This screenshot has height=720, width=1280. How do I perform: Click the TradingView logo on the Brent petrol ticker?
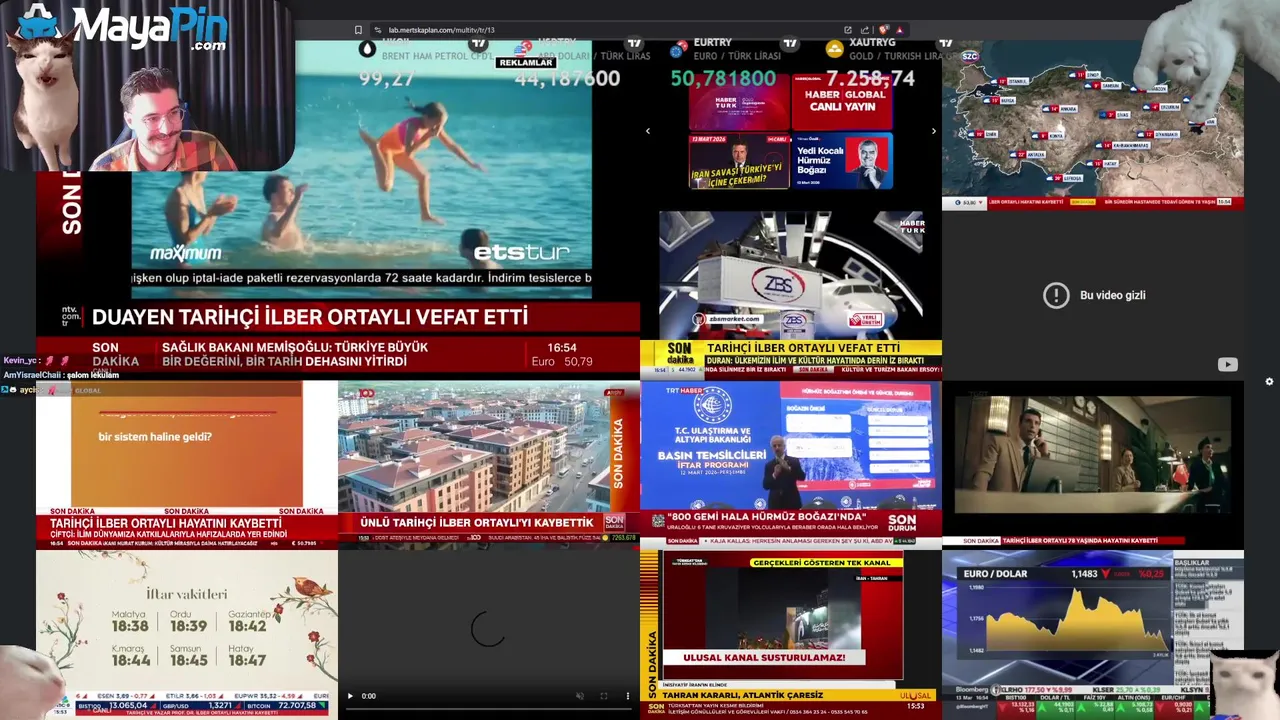(x=478, y=45)
